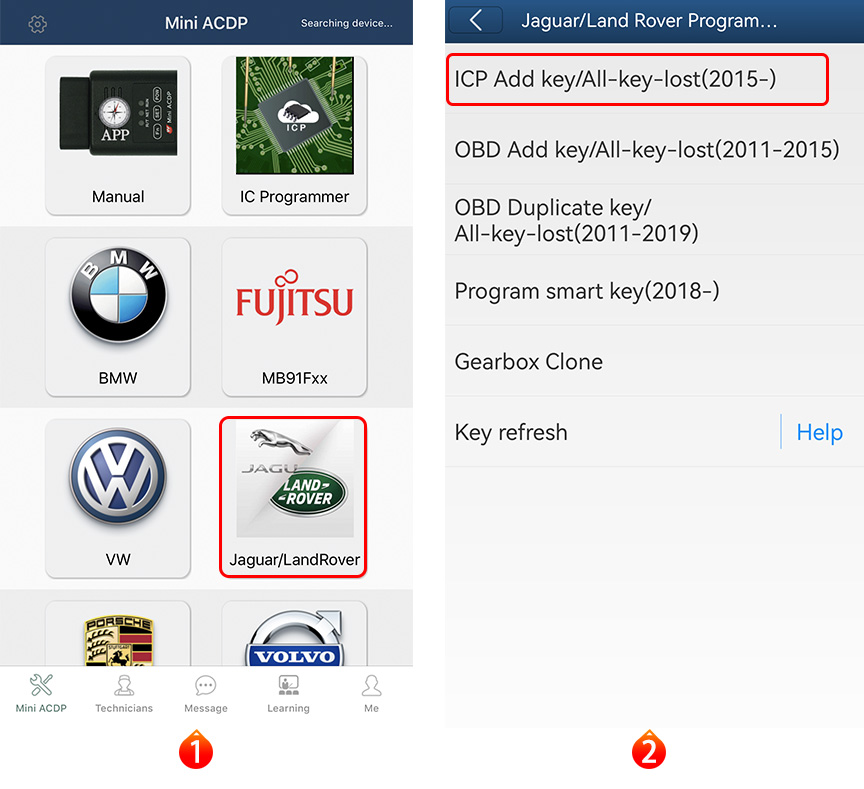The image size is (864, 789).
Task: Choose OBD Add key/All-key-lost(2011-2015)
Action: (647, 150)
